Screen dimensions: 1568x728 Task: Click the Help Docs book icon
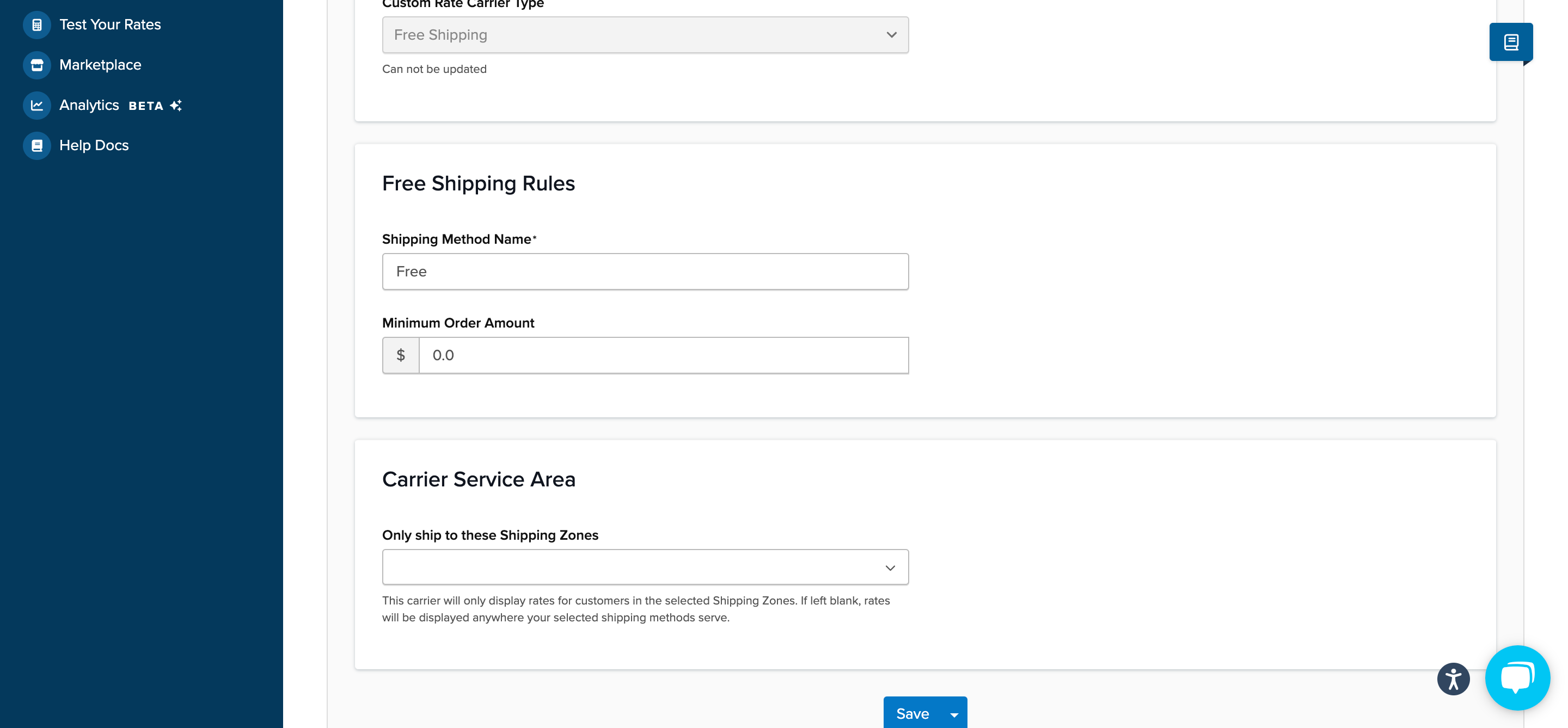[36, 145]
